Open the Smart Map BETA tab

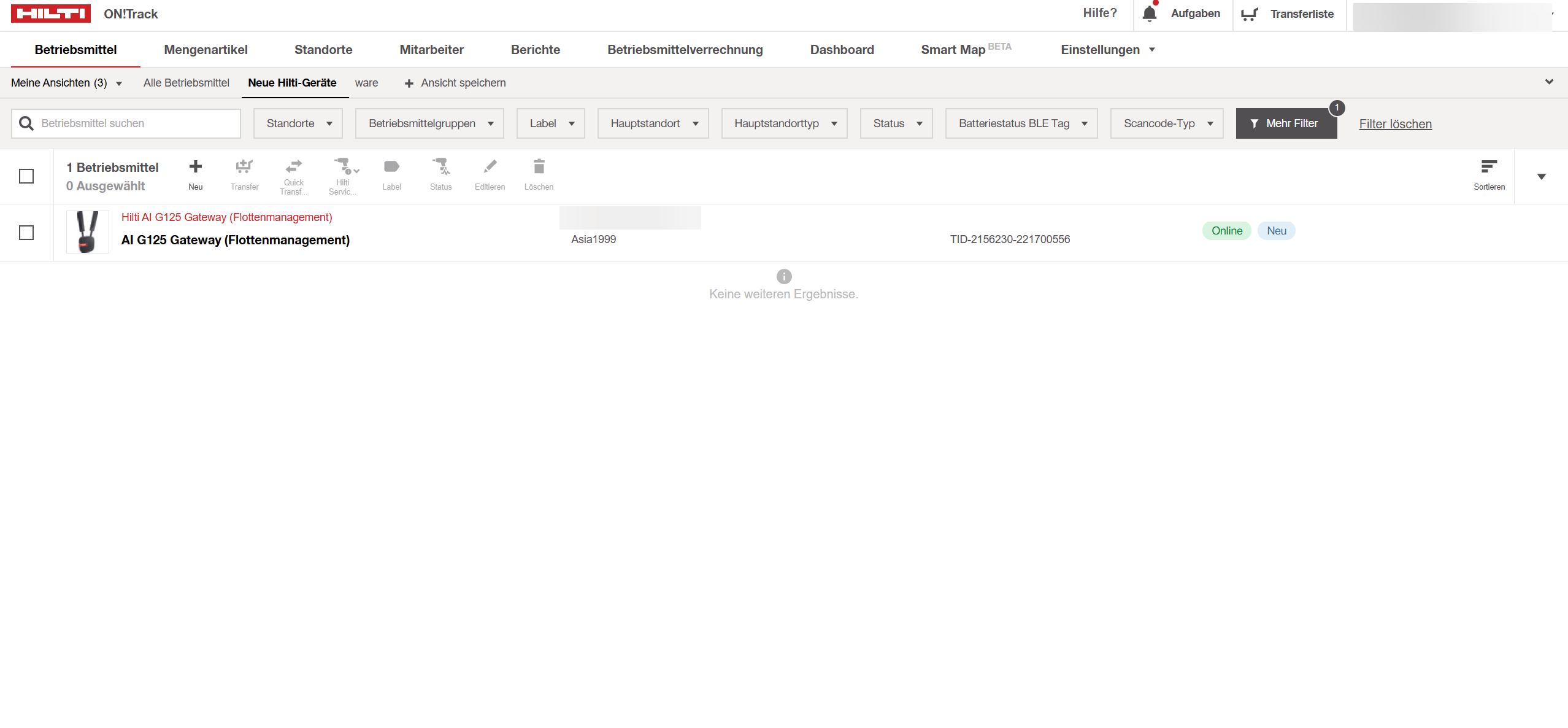[966, 49]
